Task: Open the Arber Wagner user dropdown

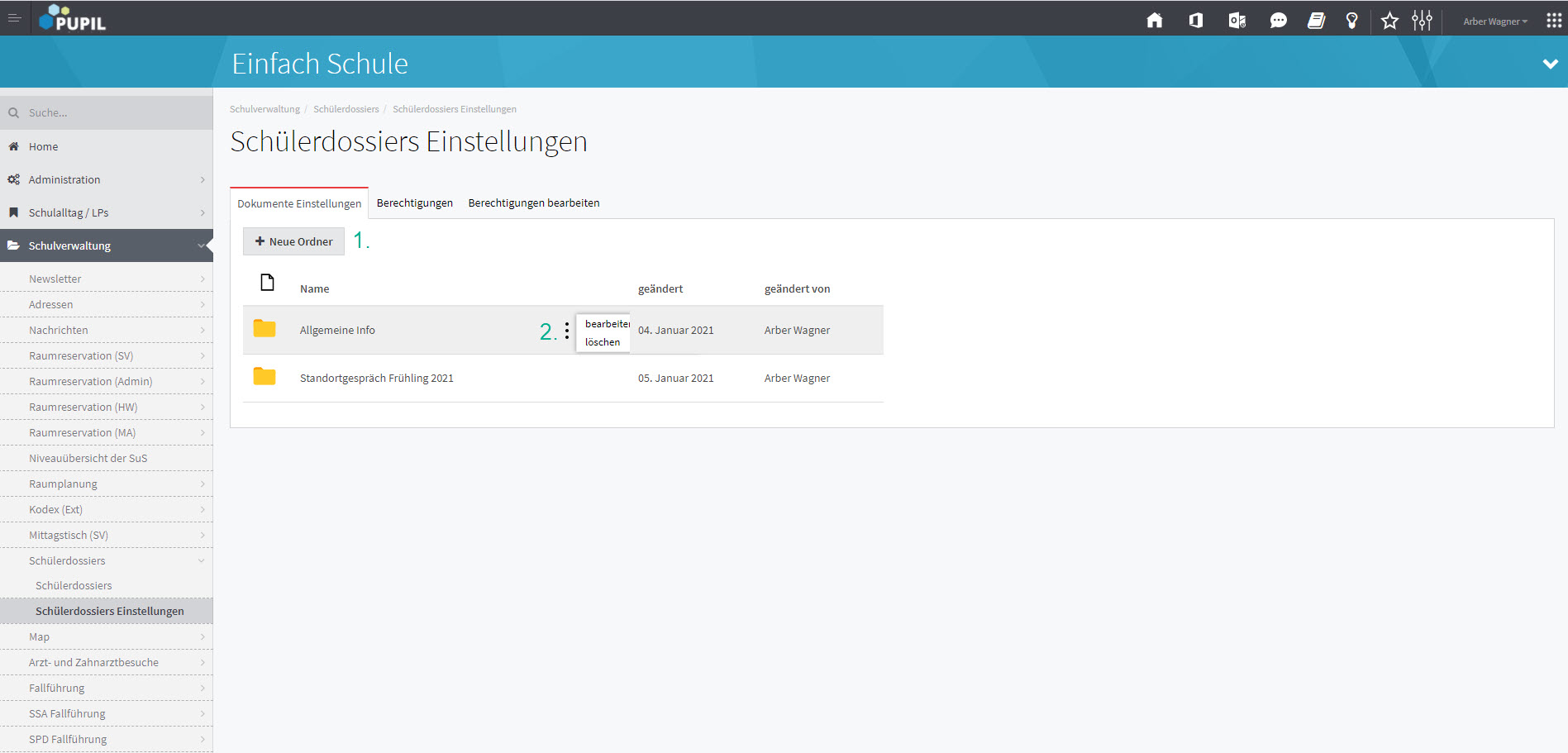Action: click(x=1495, y=21)
